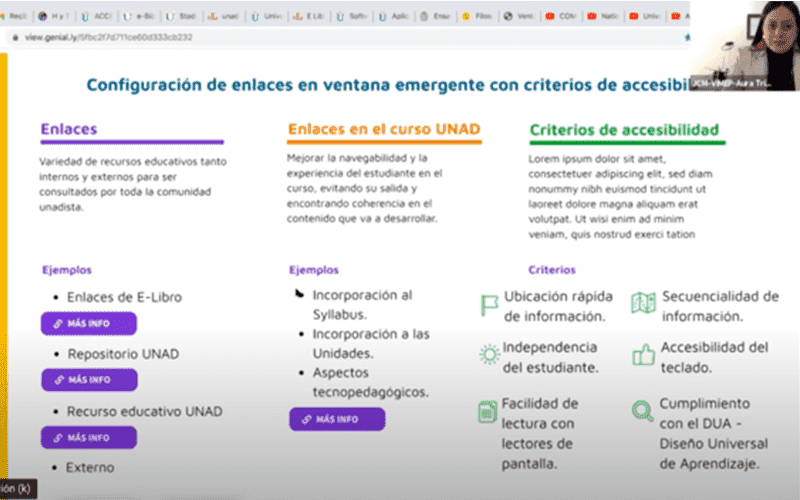Switch to the ACC browser tab

point(97,16)
